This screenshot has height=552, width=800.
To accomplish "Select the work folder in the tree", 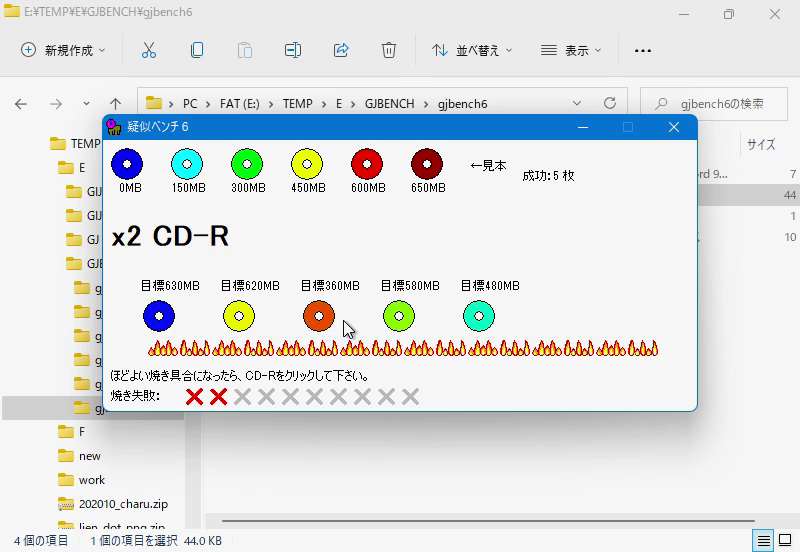I will point(82,480).
